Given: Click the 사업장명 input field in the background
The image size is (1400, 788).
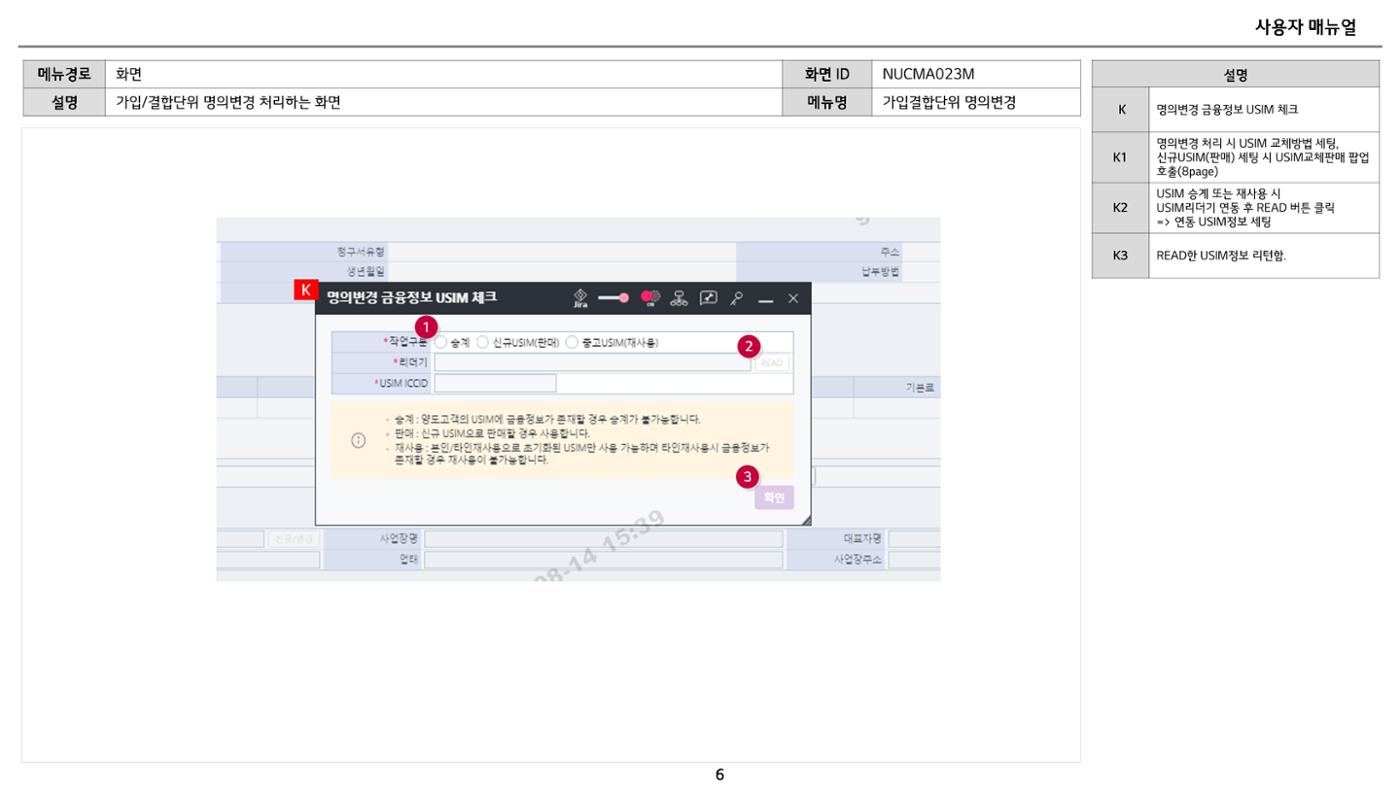Looking at the screenshot, I should pyautogui.click(x=603, y=539).
